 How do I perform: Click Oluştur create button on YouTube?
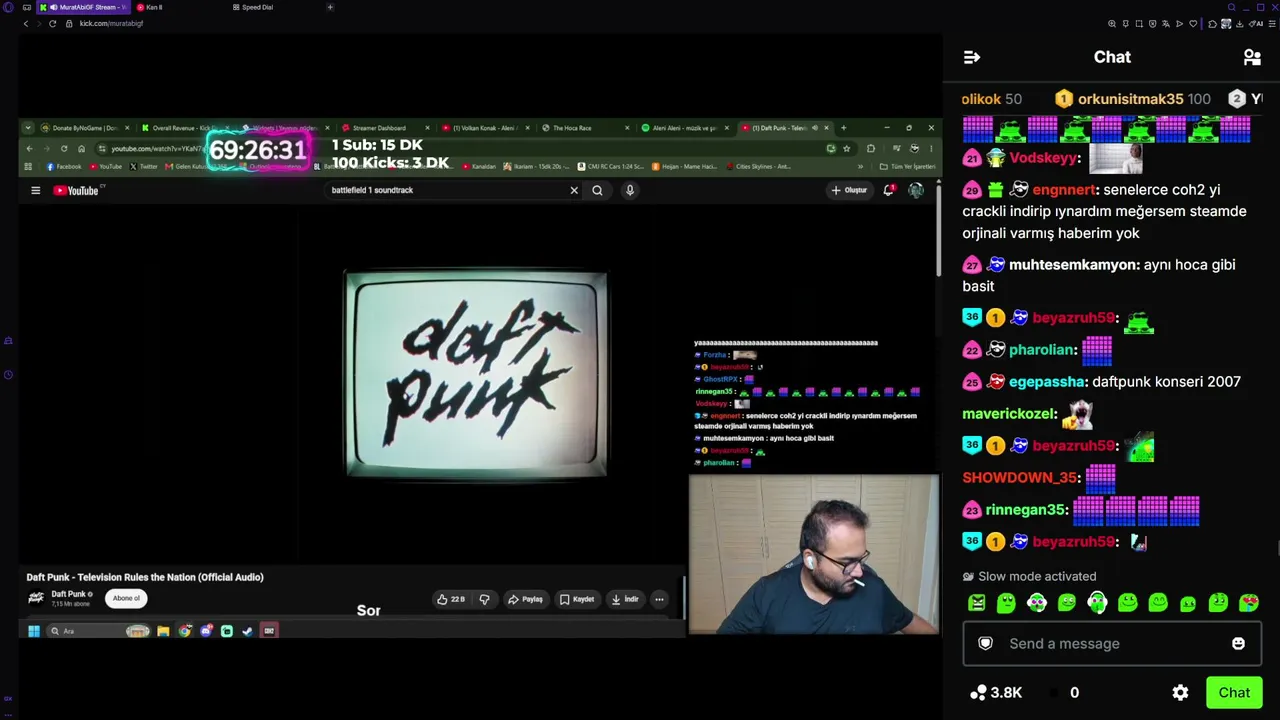(849, 190)
